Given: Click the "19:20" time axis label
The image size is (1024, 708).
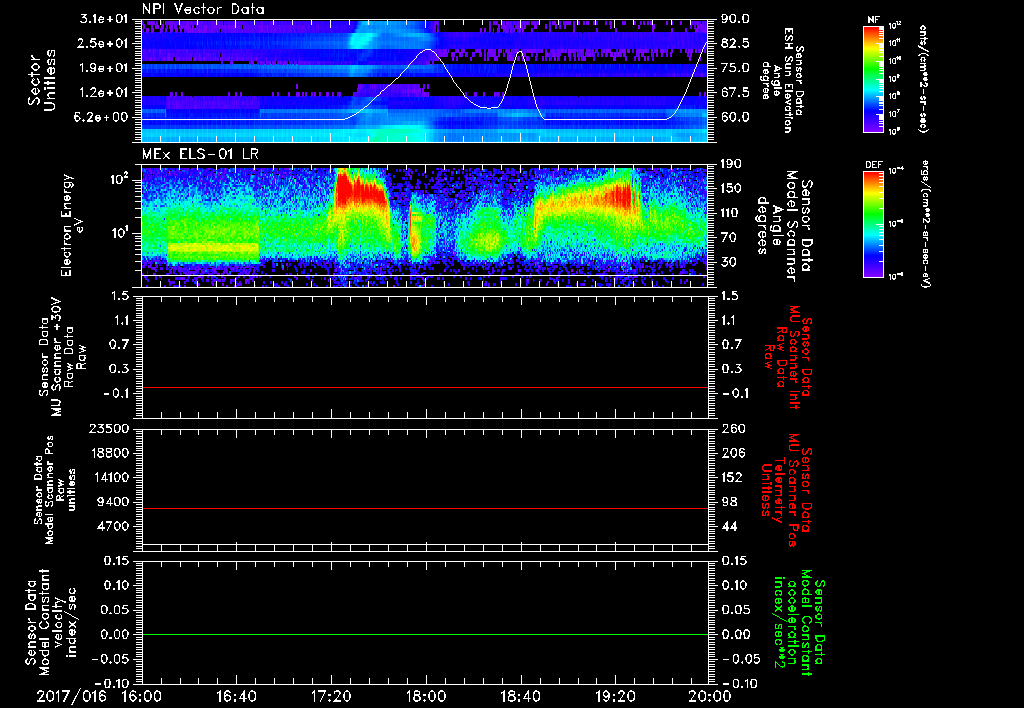Looking at the screenshot, I should click(615, 696).
